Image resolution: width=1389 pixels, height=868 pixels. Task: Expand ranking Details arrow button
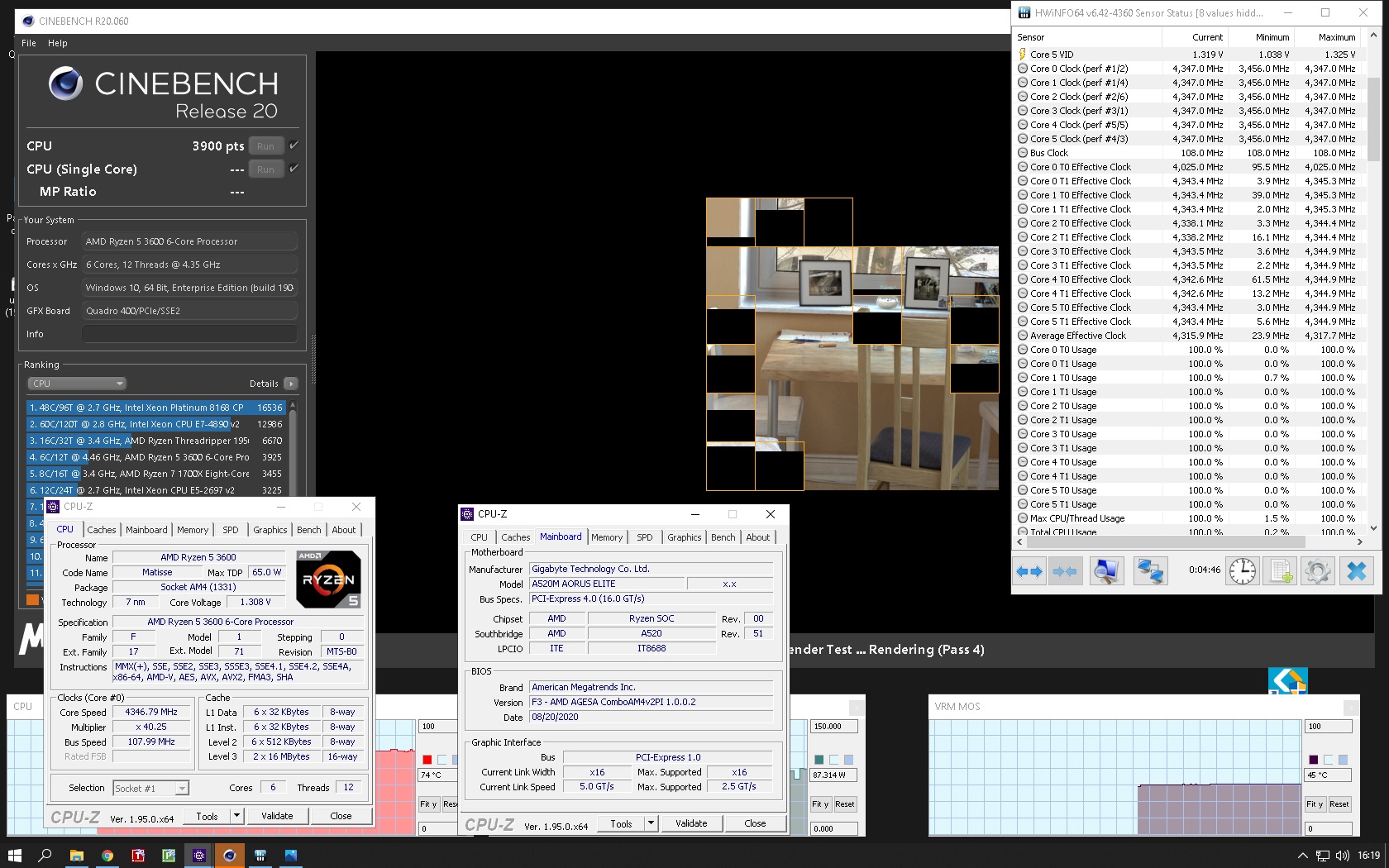[291, 384]
